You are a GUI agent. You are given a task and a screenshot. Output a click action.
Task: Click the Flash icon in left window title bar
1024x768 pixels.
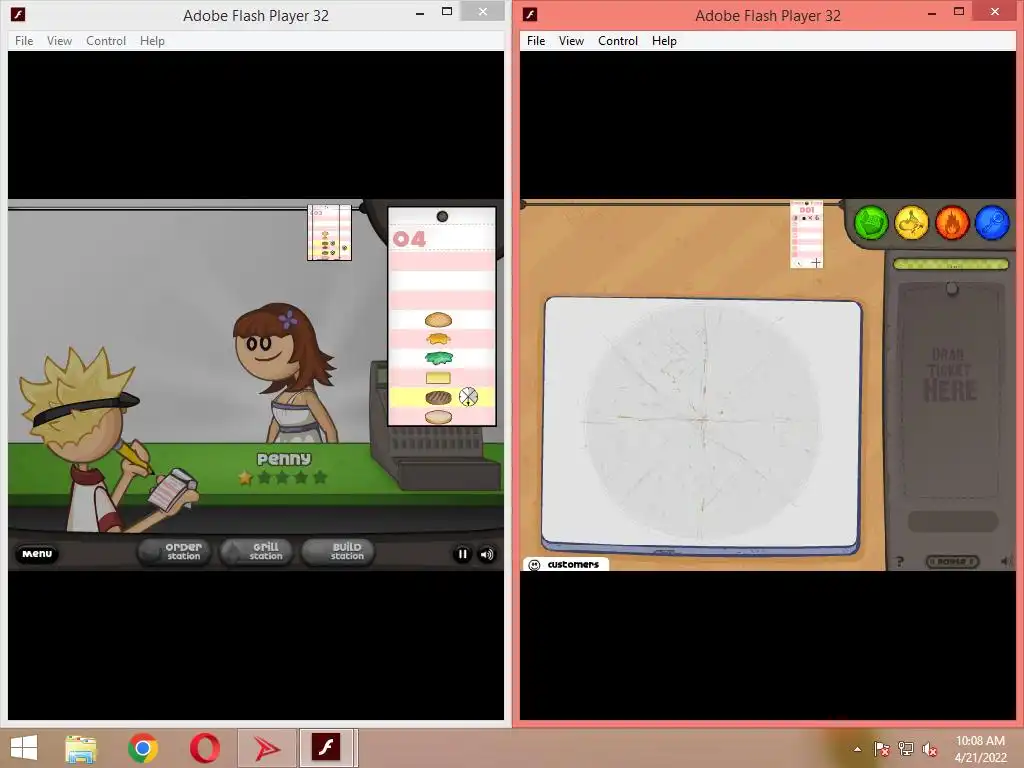[x=18, y=14]
